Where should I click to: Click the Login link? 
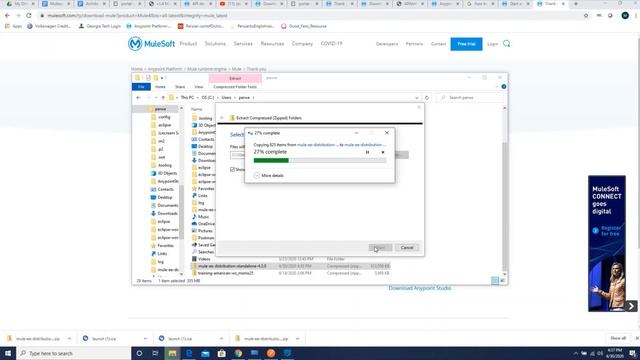point(492,44)
